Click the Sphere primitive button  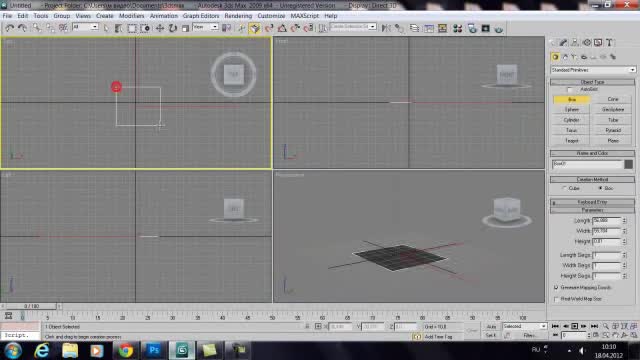(x=571, y=110)
